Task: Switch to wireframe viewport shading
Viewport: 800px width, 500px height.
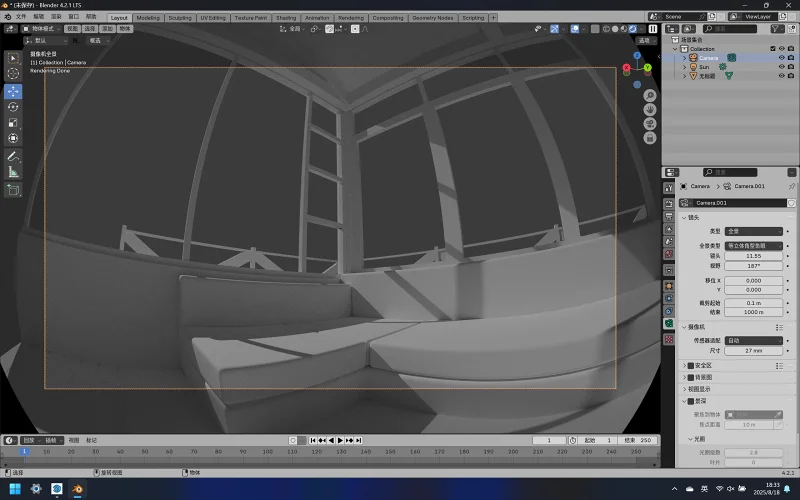Action: 606,29
